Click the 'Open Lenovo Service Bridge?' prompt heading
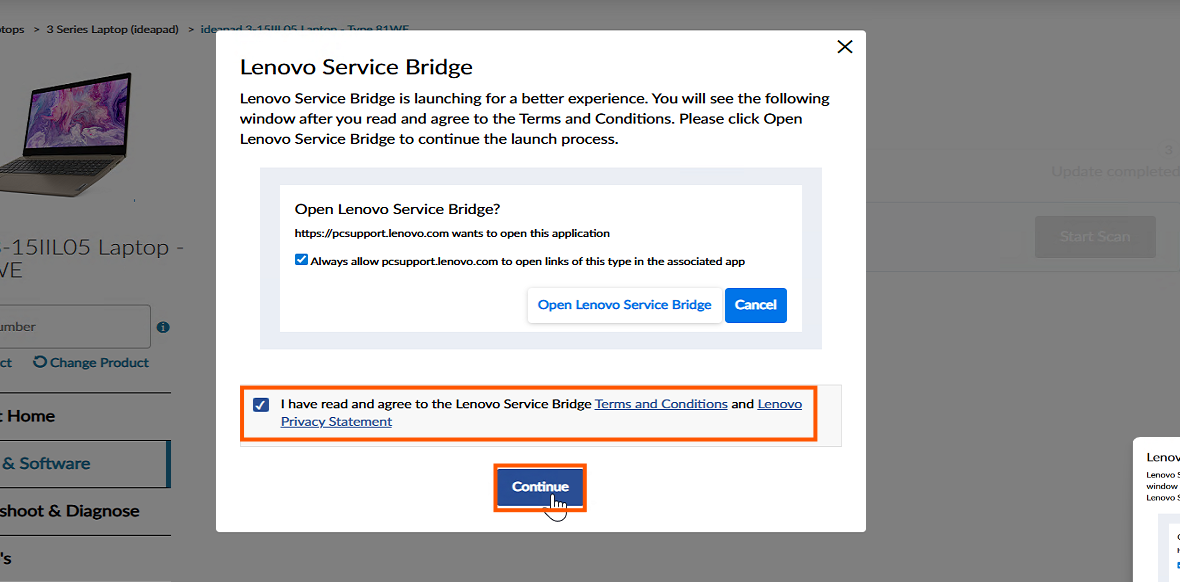 [x=397, y=209]
